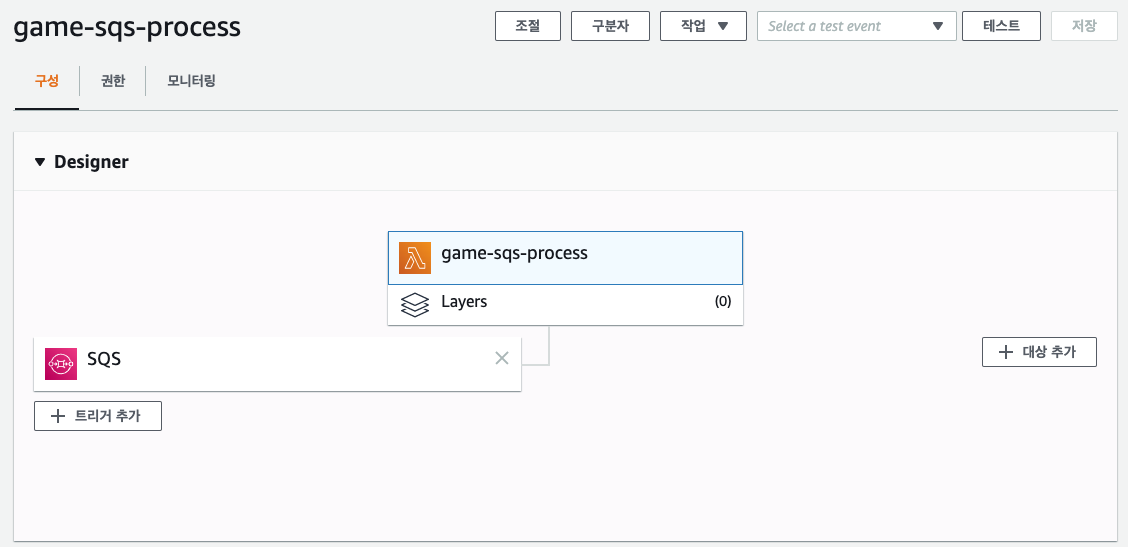Switch to the 모니터링 tab
The height and width of the screenshot is (547, 1128).
(191, 81)
